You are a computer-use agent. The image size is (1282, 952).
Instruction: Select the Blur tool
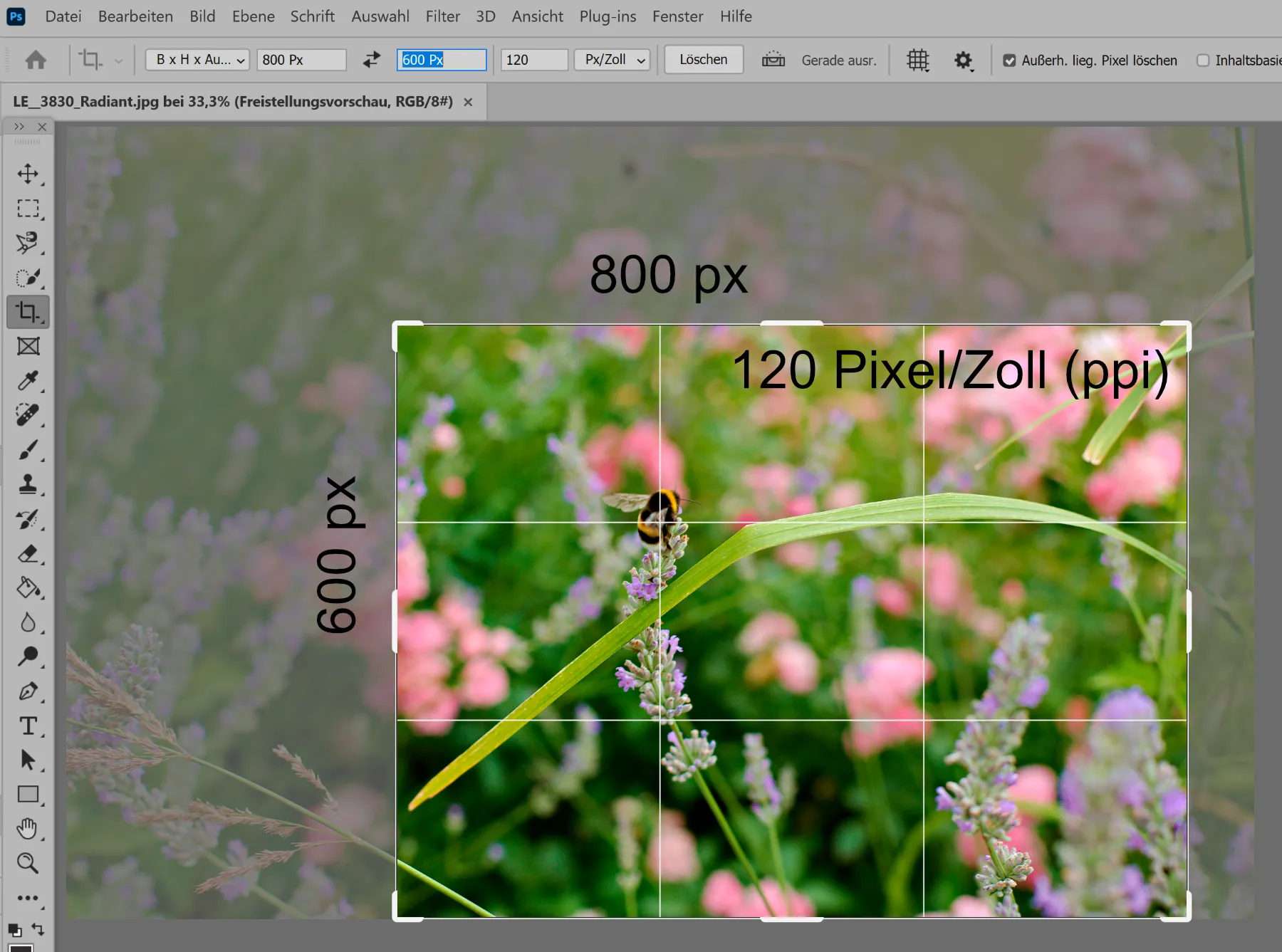coord(28,622)
